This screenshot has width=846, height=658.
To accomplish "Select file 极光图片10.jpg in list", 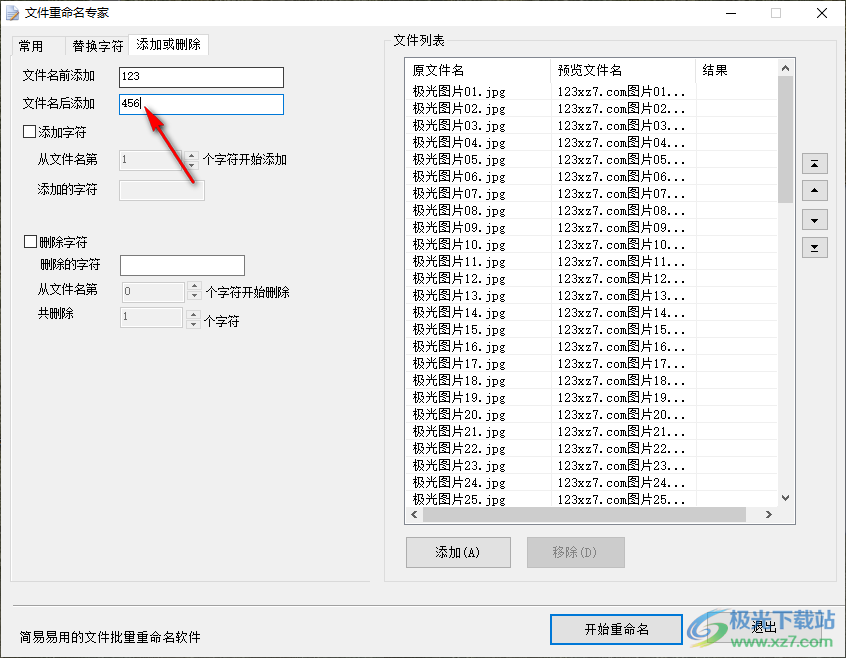I will [x=459, y=244].
